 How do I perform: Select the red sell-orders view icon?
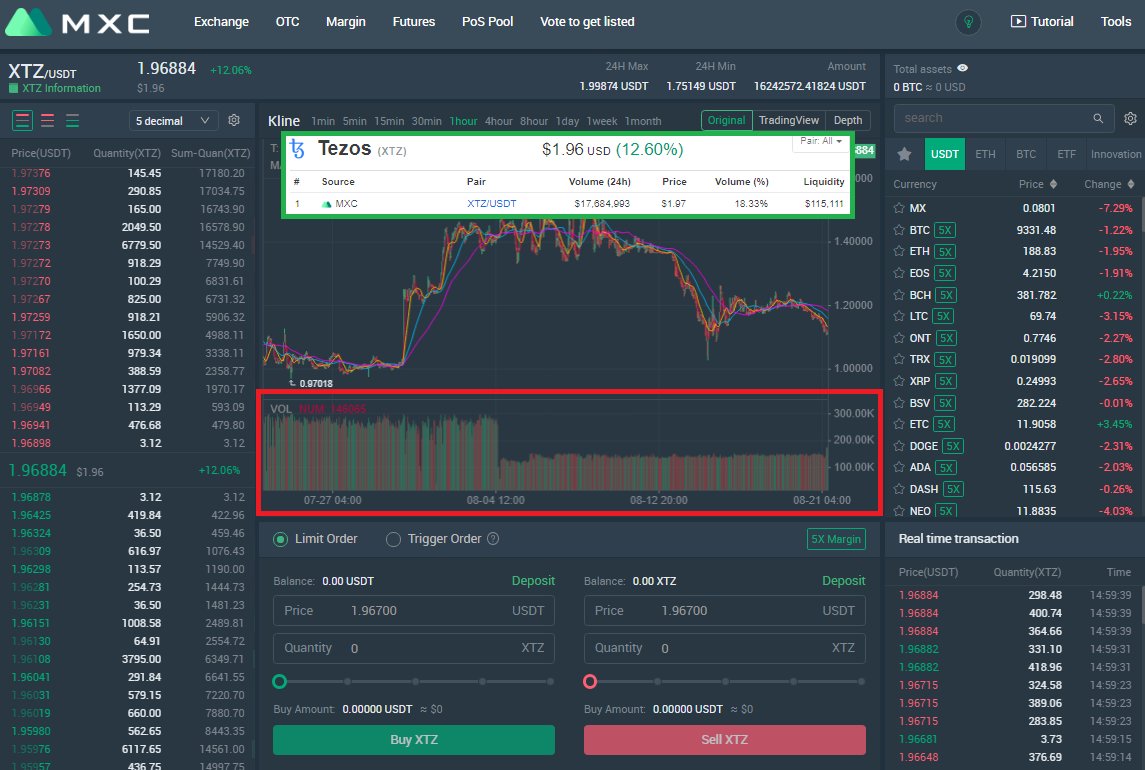[47, 121]
